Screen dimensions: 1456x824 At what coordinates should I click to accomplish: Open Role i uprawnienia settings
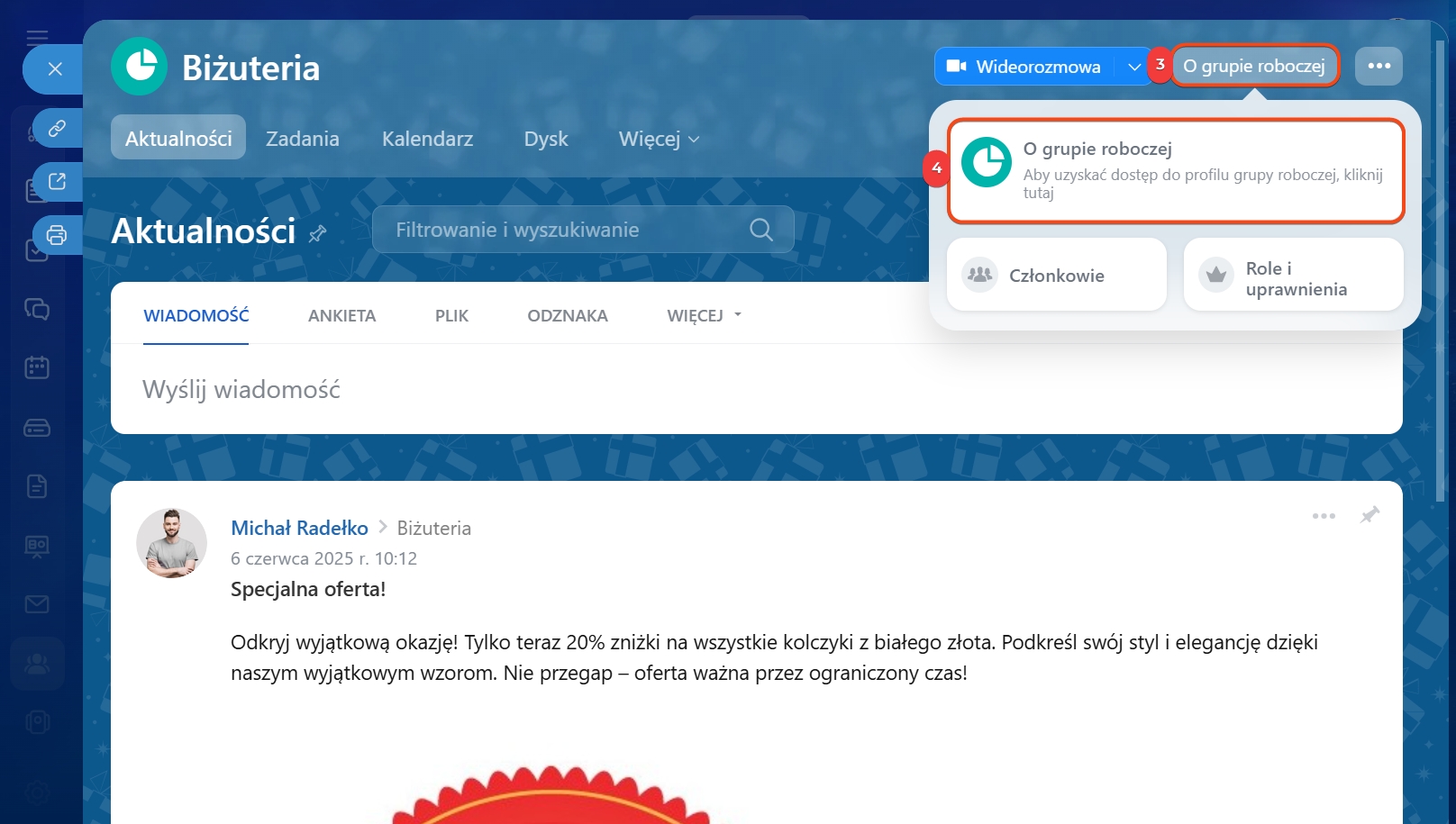coord(1293,278)
